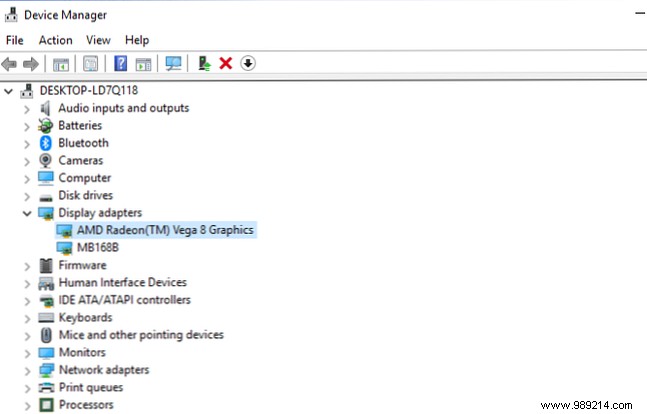The image size is (647, 414).
Task: Click the AMD Radeon adapter icon
Action: (x=64, y=231)
